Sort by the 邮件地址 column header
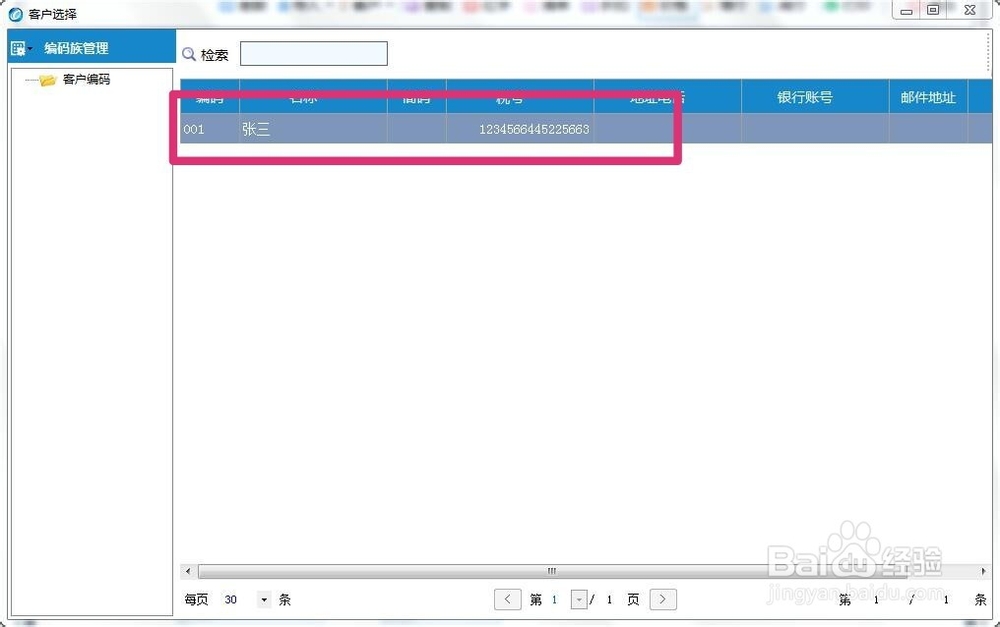The width and height of the screenshot is (1000, 627). pos(928,97)
